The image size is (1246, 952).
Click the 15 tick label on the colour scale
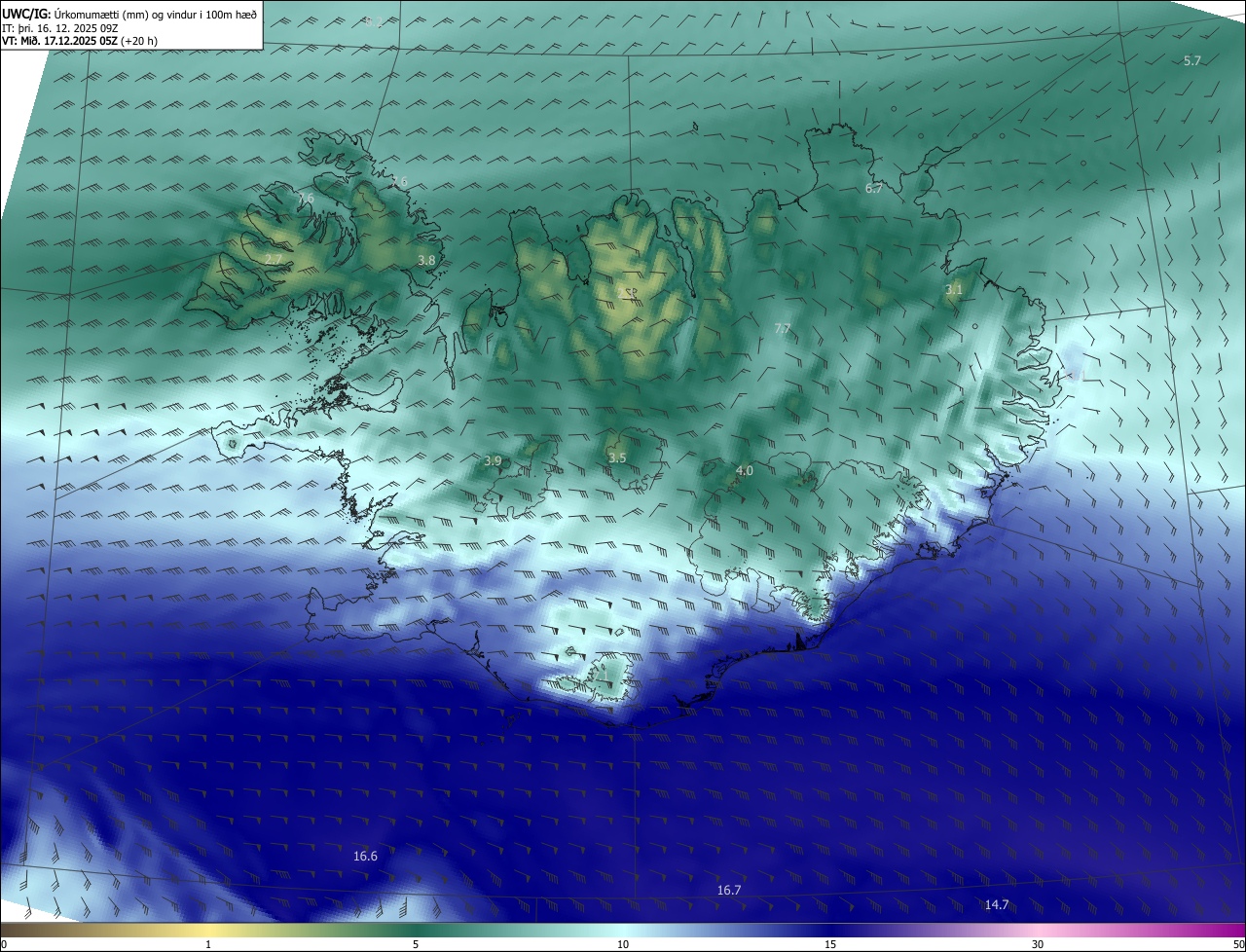pos(830,944)
